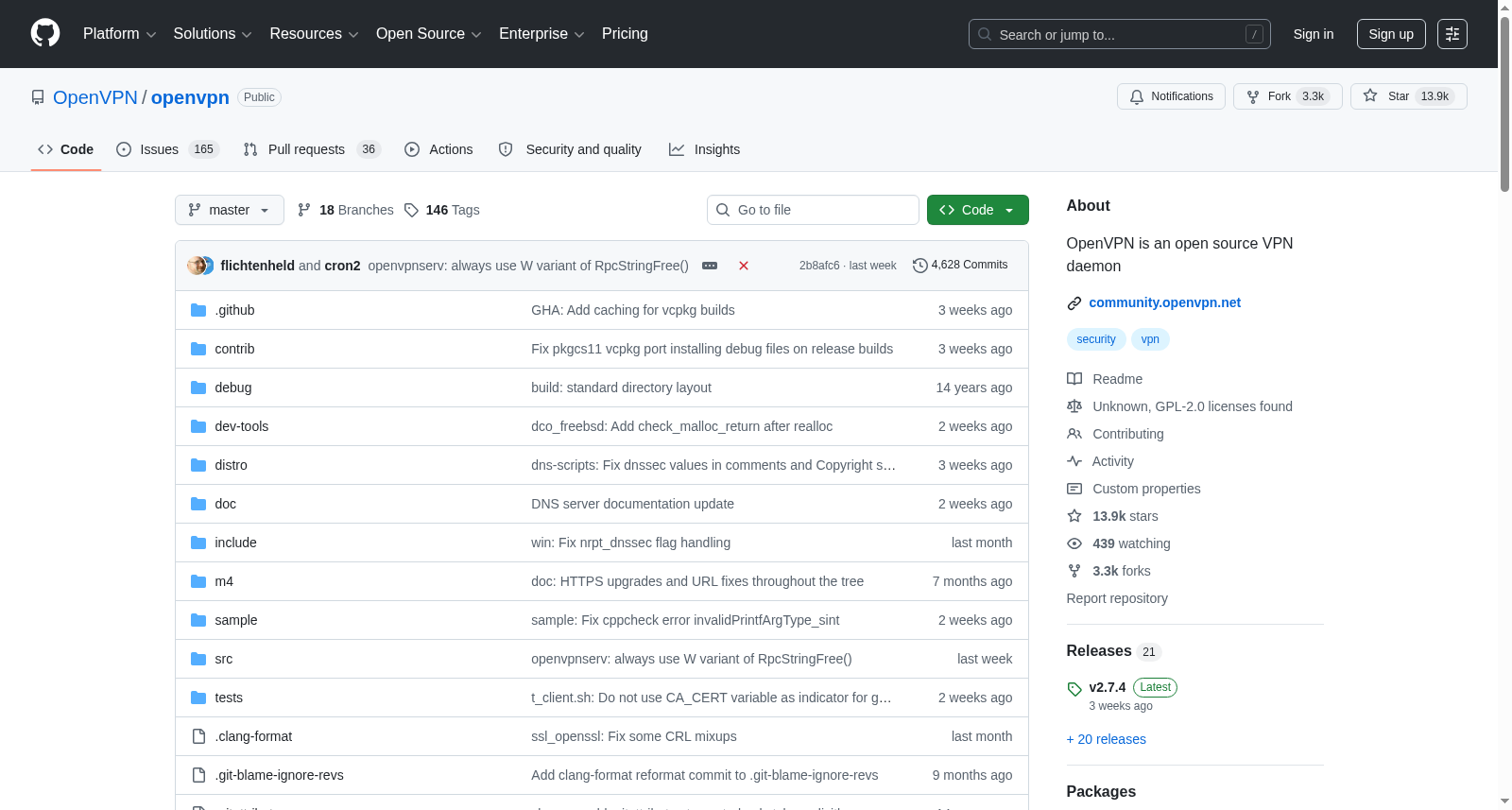
Task: Click the Readme book icon
Action: pyautogui.click(x=1074, y=379)
